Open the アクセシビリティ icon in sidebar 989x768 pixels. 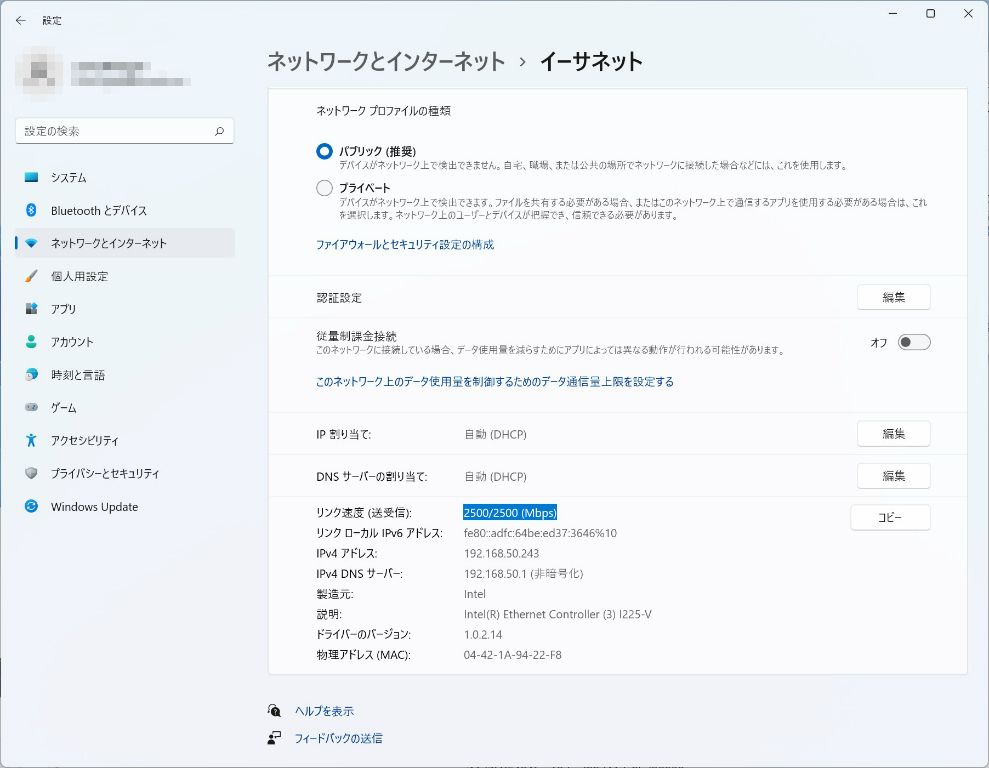[x=32, y=441]
